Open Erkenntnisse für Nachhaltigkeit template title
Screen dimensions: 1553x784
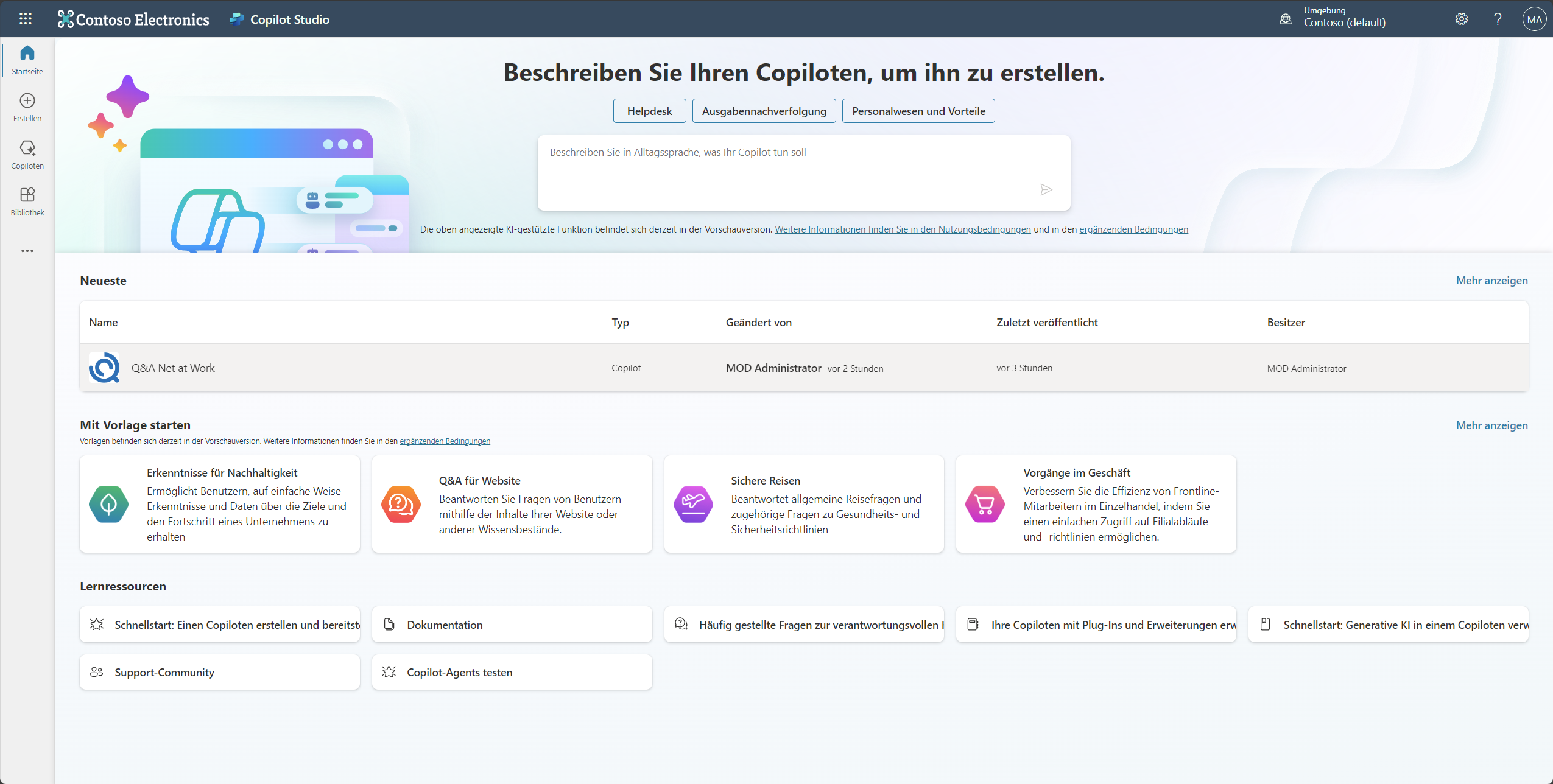tap(222, 473)
